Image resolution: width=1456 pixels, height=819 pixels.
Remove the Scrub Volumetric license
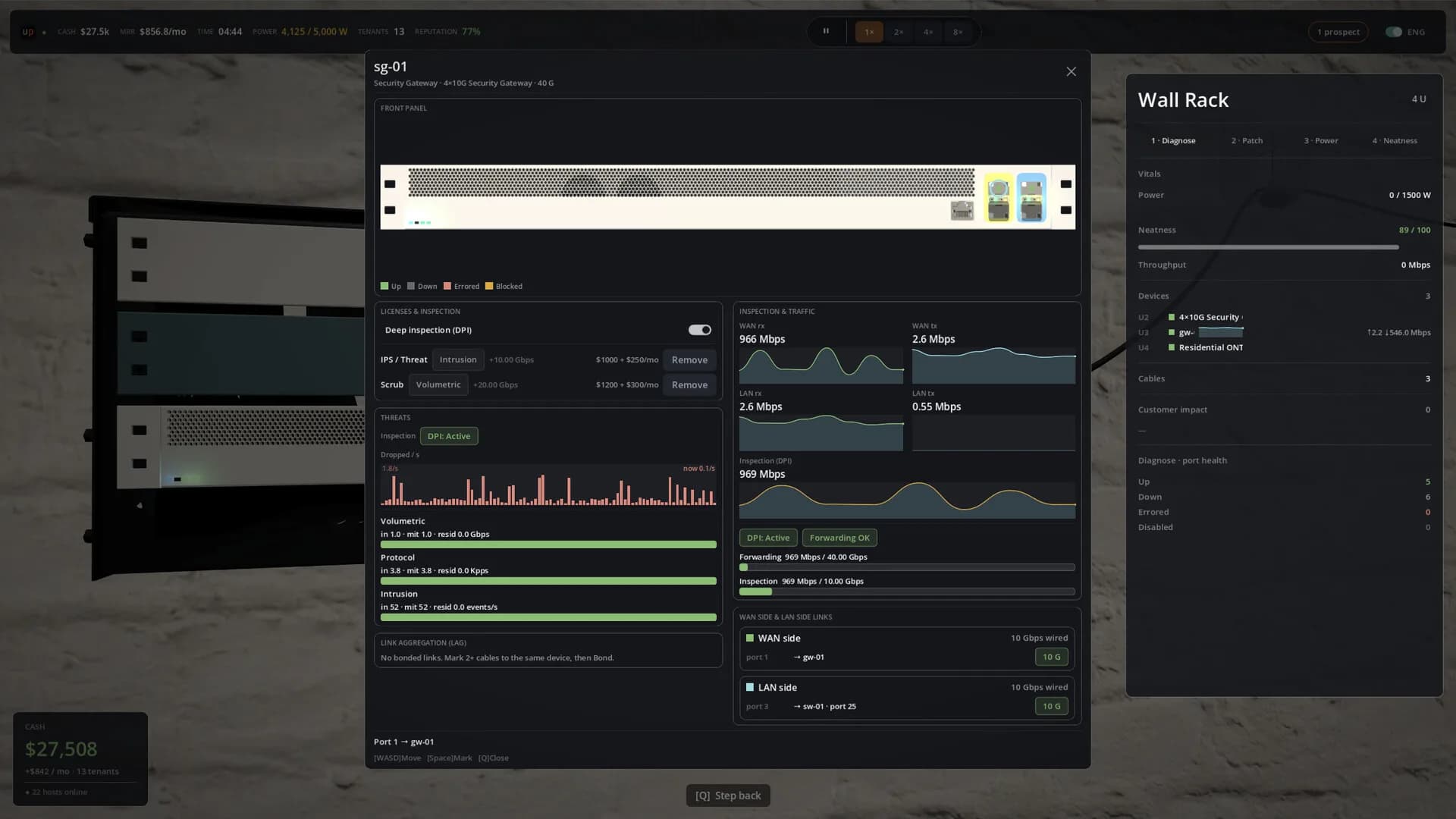[x=689, y=385]
